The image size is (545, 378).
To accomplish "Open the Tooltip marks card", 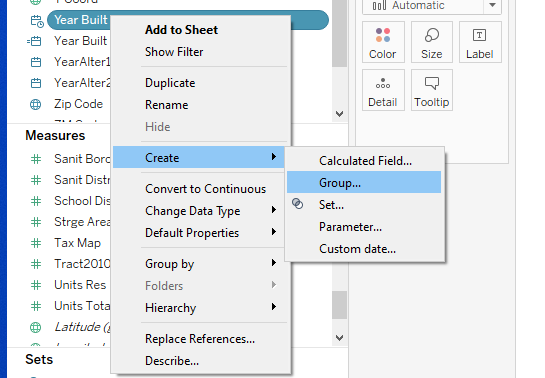I will 432,90.
